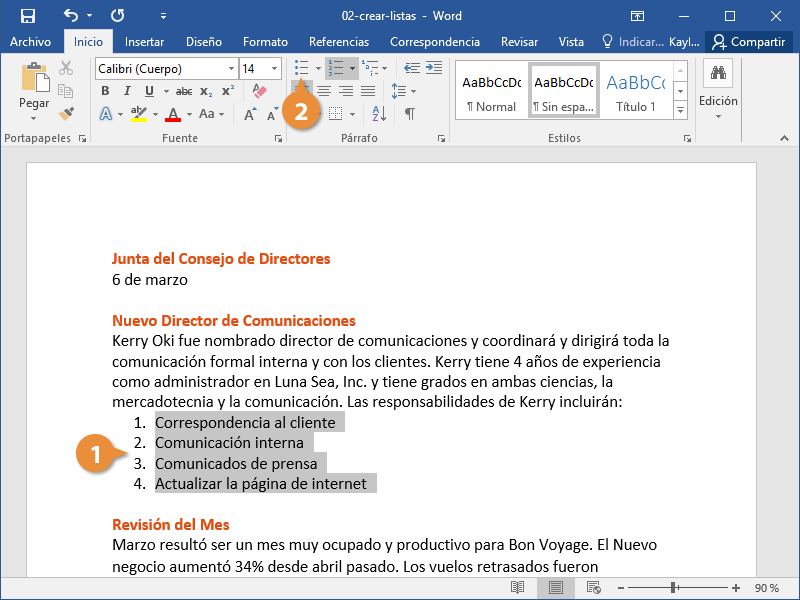Switch to the Diseño tab
Viewport: 800px width, 600px height.
(x=204, y=42)
